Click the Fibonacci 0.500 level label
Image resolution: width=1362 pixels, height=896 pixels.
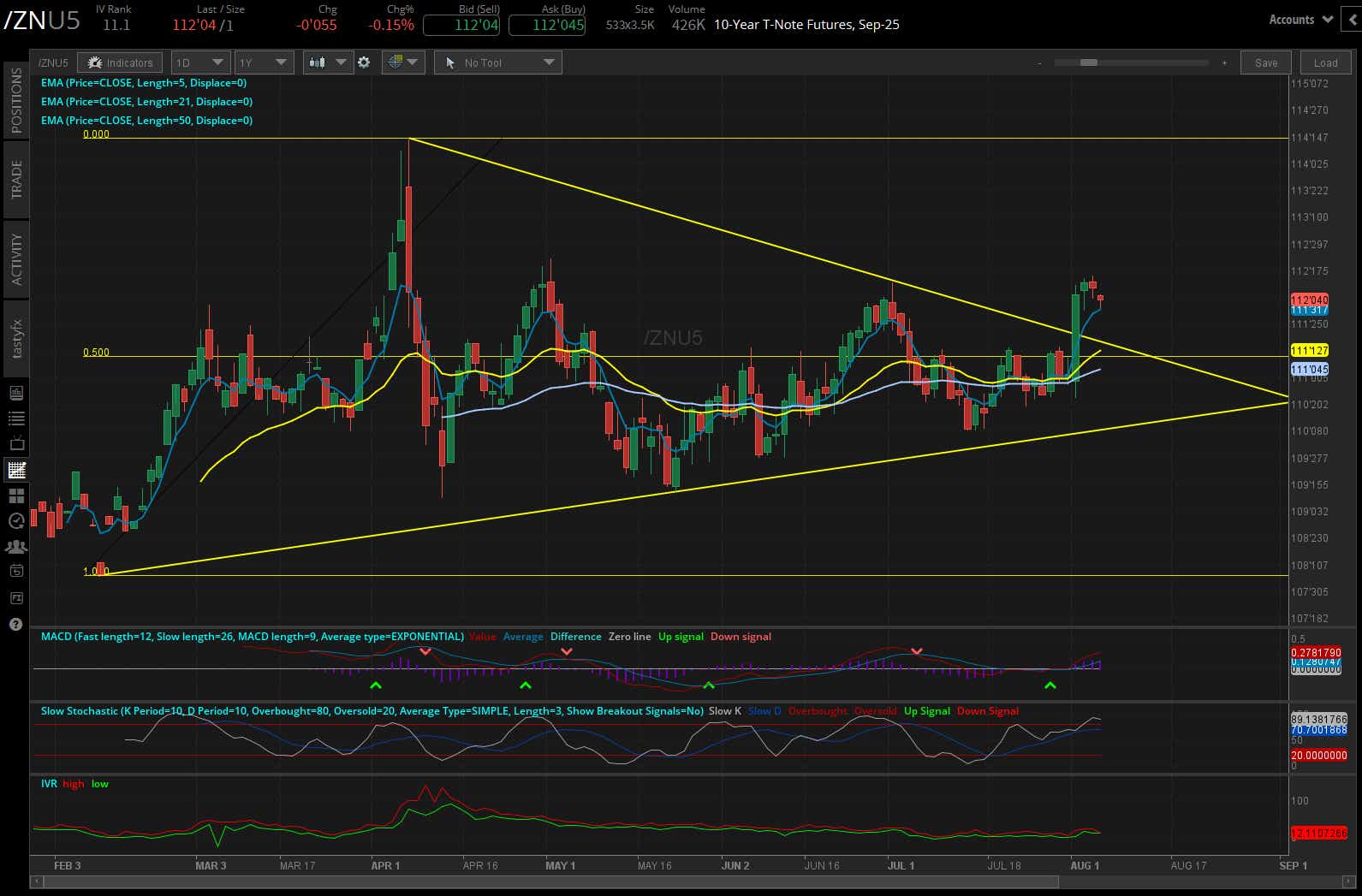96,353
